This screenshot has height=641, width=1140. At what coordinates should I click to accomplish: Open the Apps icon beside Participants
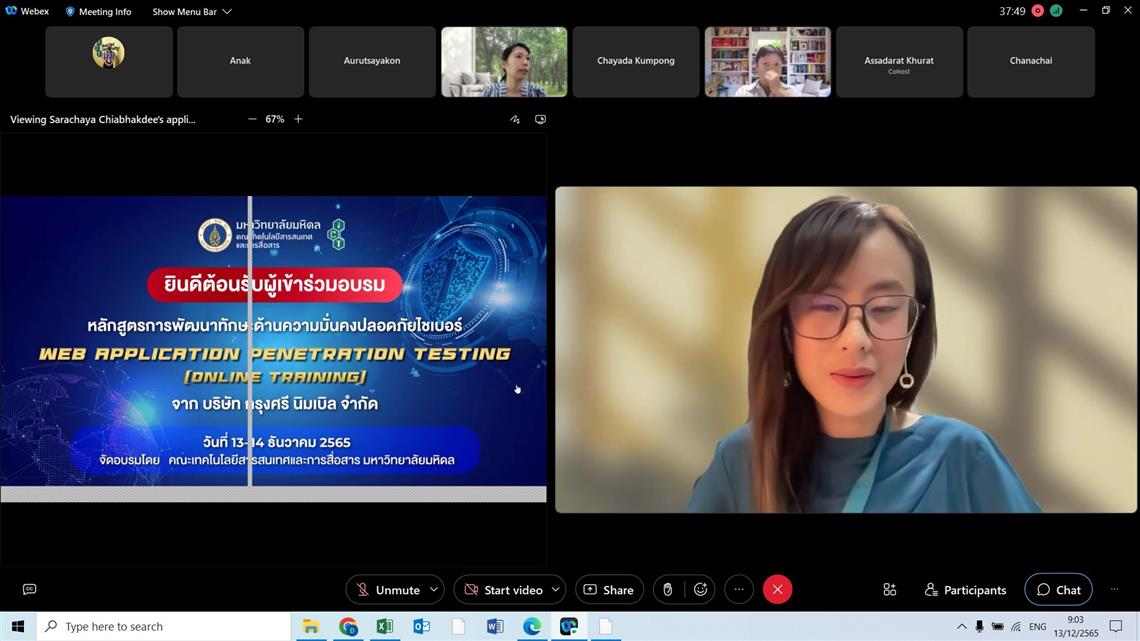tap(889, 590)
